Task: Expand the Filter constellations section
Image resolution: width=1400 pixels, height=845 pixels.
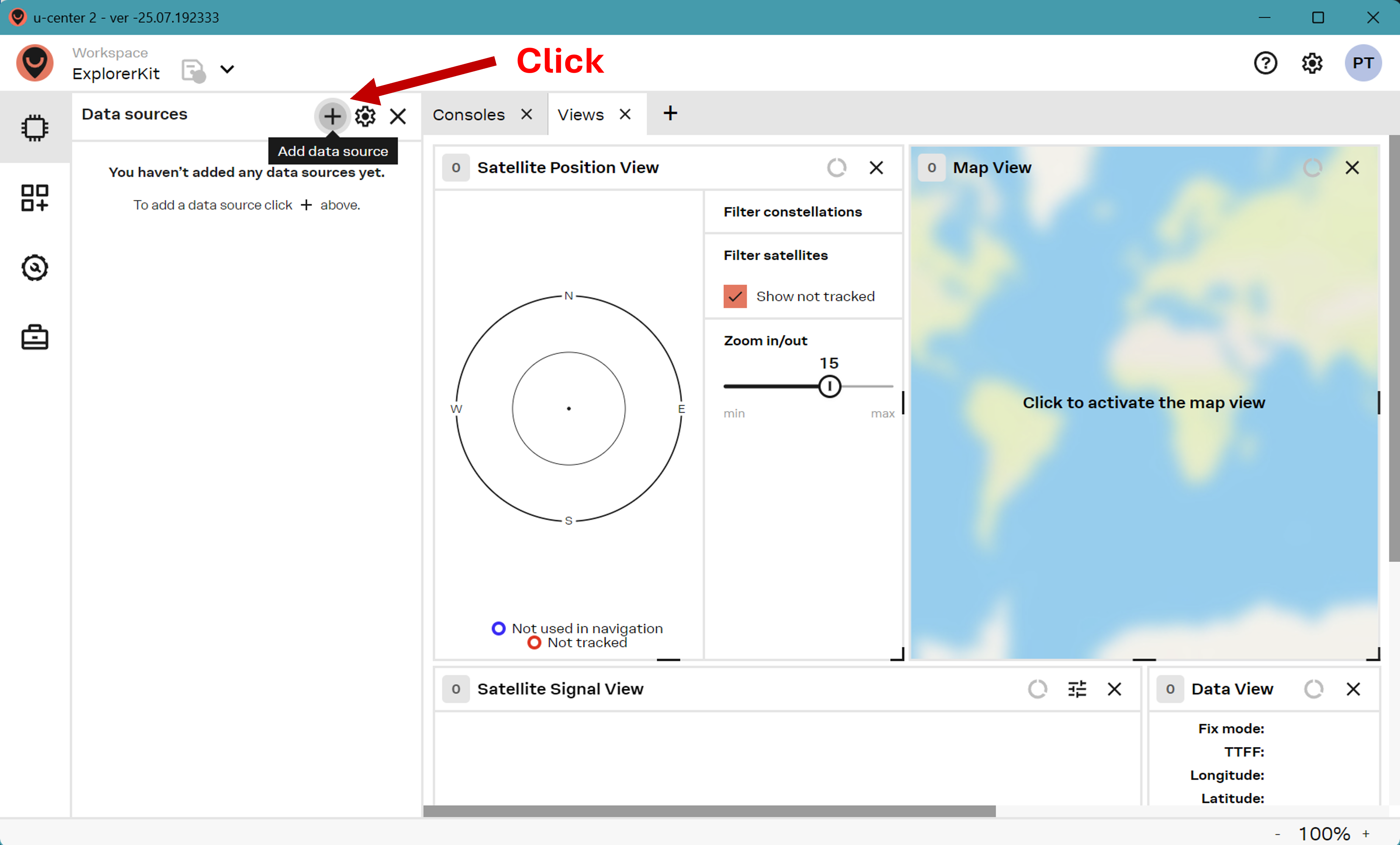Action: pyautogui.click(x=792, y=212)
